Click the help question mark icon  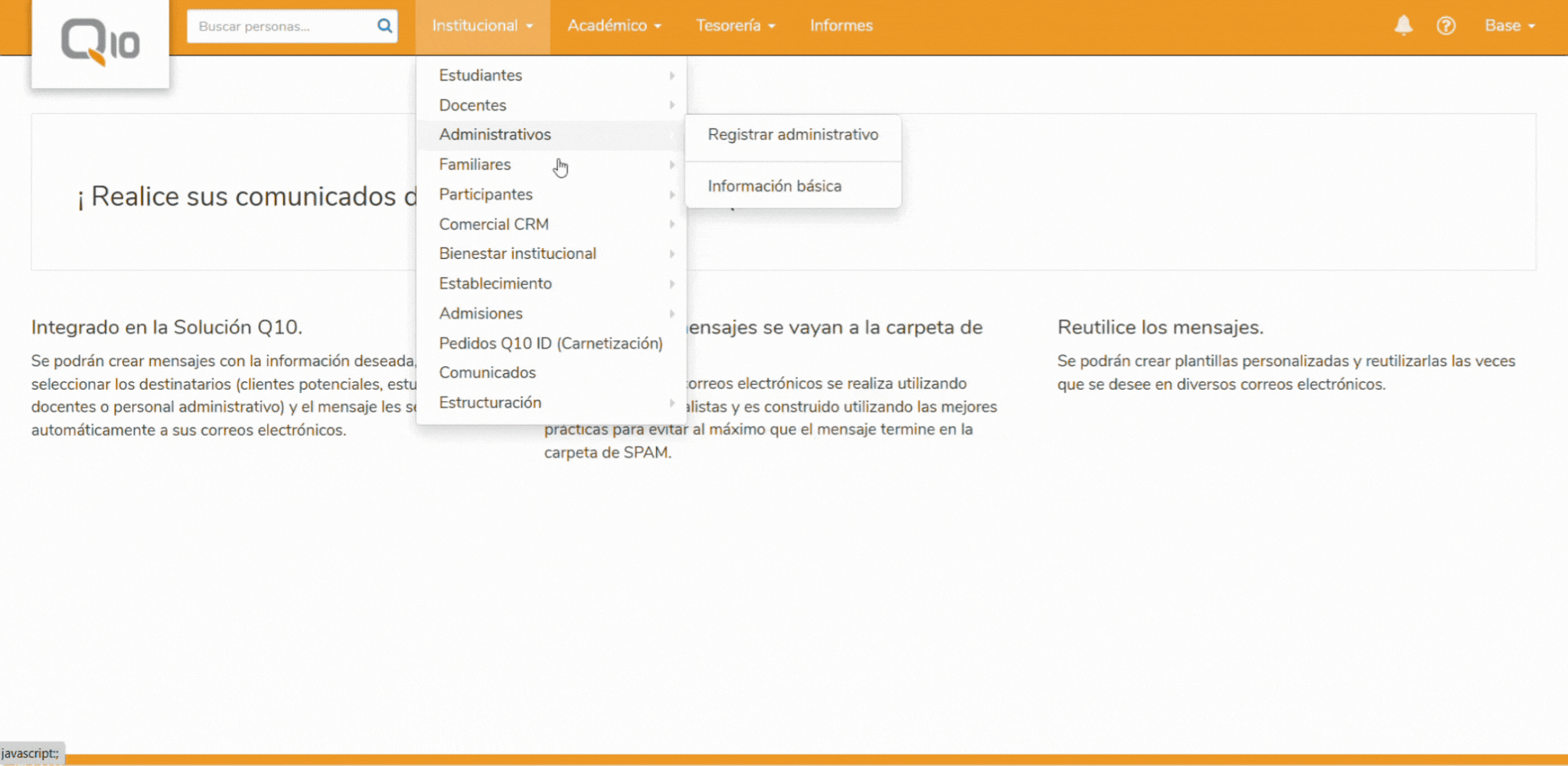pyautogui.click(x=1446, y=25)
